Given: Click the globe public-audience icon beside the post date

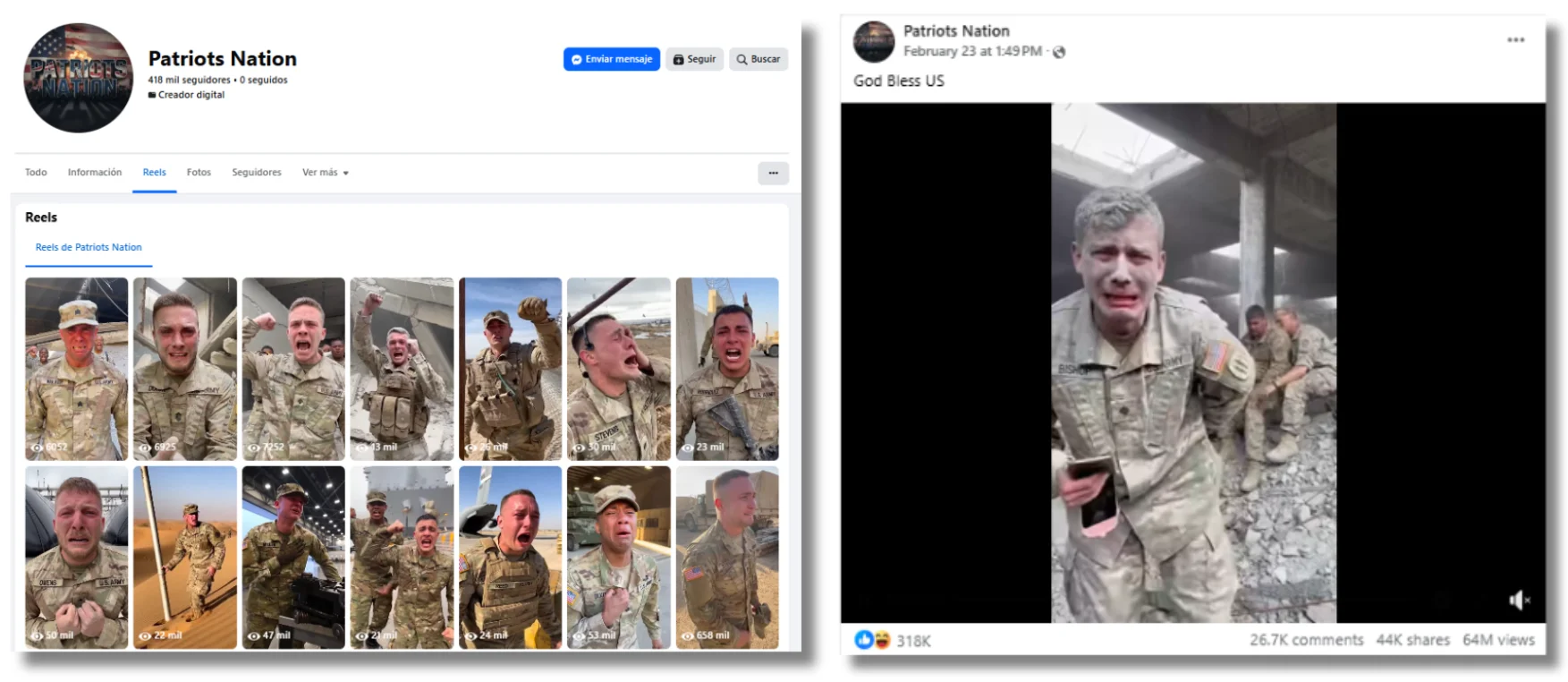Looking at the screenshot, I should [1059, 52].
